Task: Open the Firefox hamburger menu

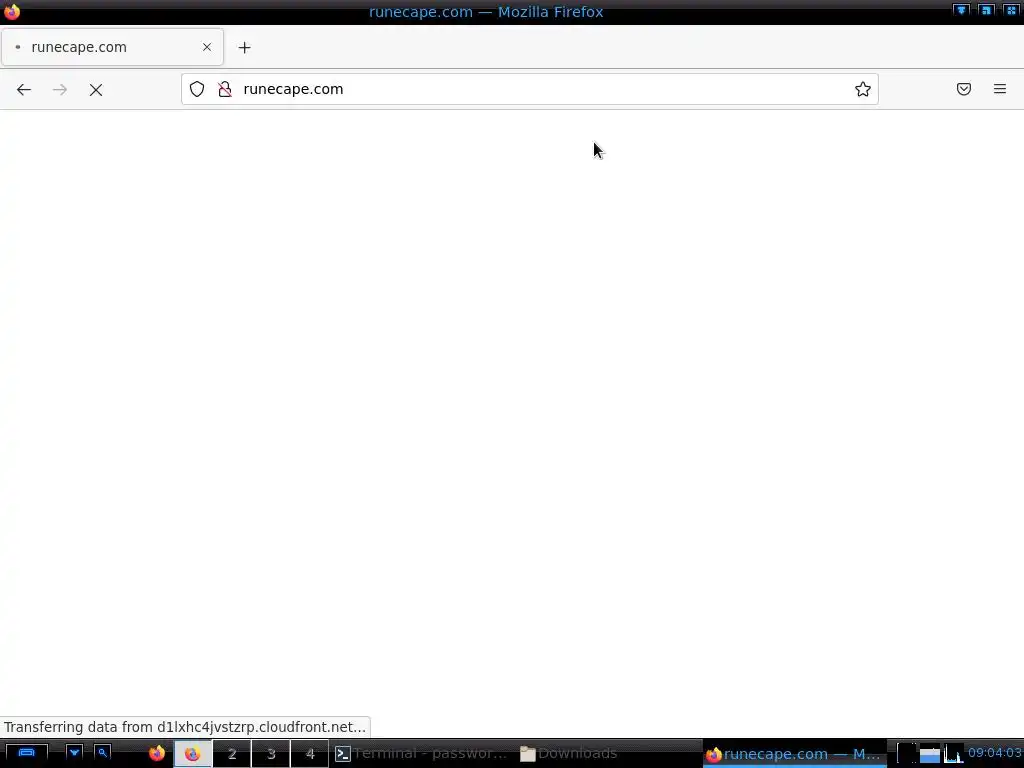Action: (1000, 89)
